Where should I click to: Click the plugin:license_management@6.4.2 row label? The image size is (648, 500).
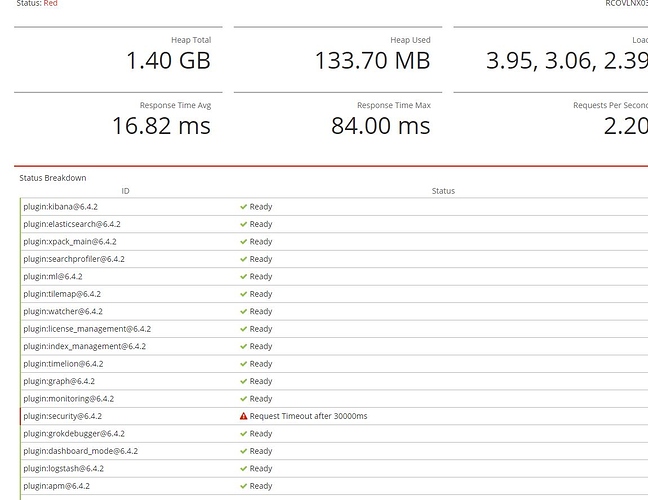pyautogui.click(x=87, y=329)
